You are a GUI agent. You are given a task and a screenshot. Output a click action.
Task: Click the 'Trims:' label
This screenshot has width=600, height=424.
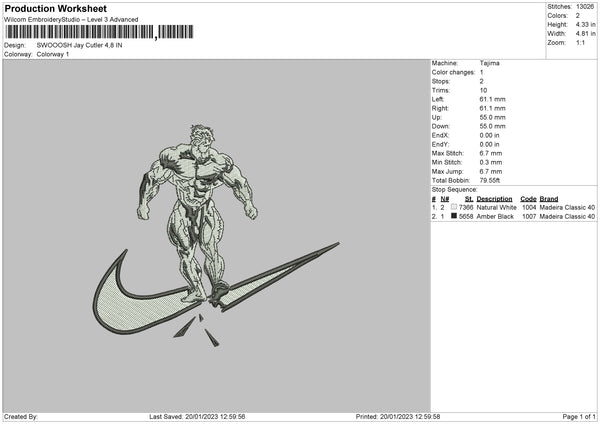pos(440,91)
